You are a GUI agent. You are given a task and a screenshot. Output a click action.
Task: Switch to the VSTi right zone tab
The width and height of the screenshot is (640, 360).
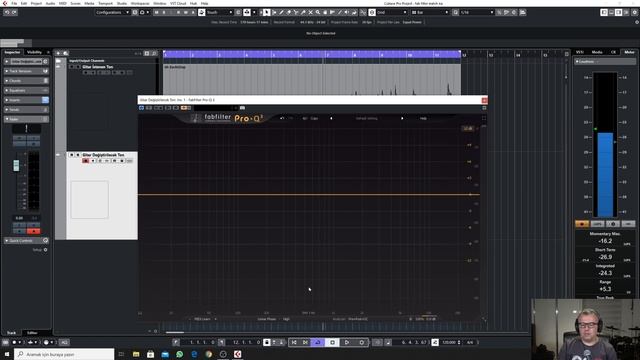pos(580,52)
